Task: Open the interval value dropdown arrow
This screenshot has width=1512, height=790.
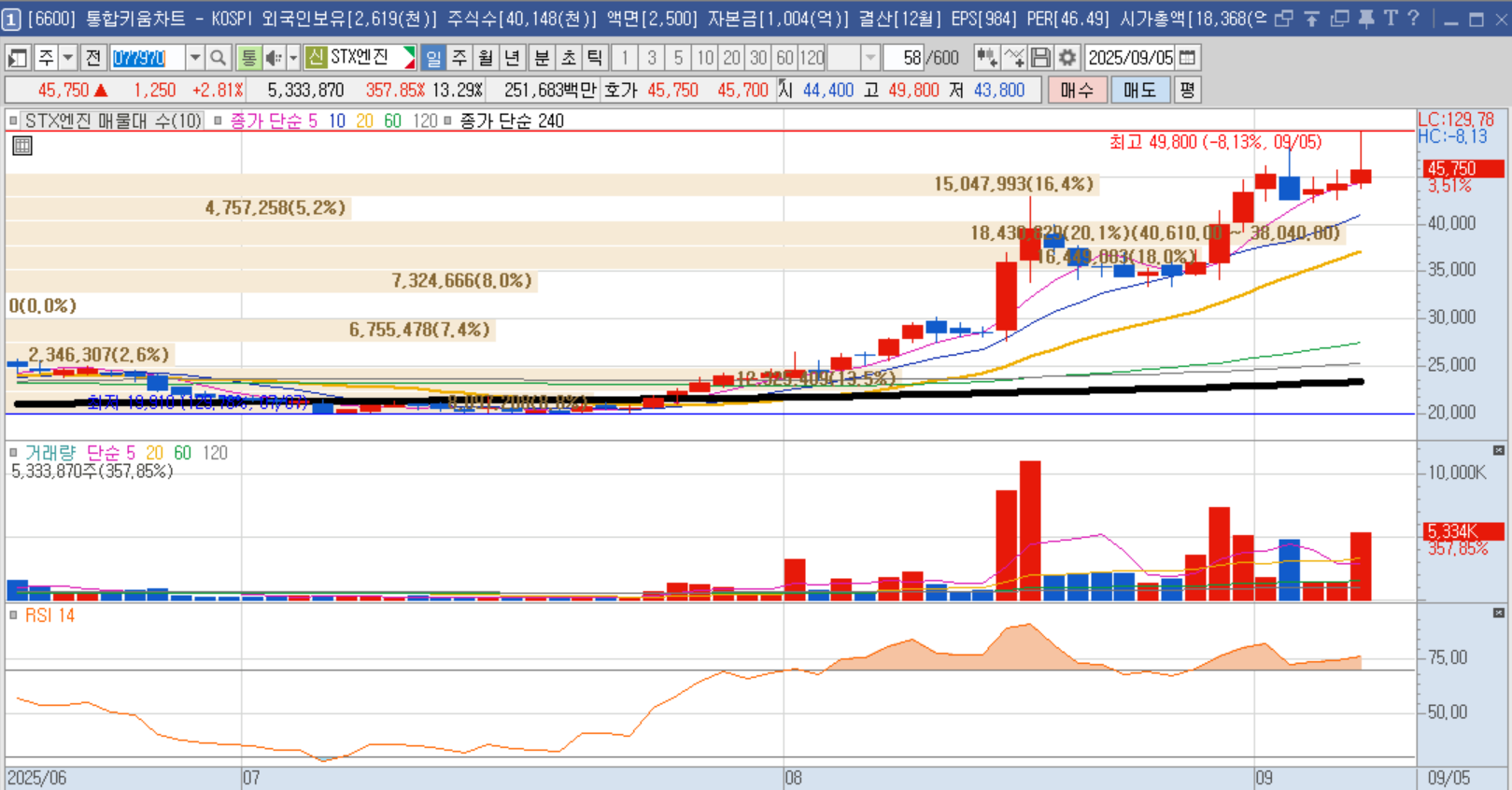Action: click(x=870, y=58)
